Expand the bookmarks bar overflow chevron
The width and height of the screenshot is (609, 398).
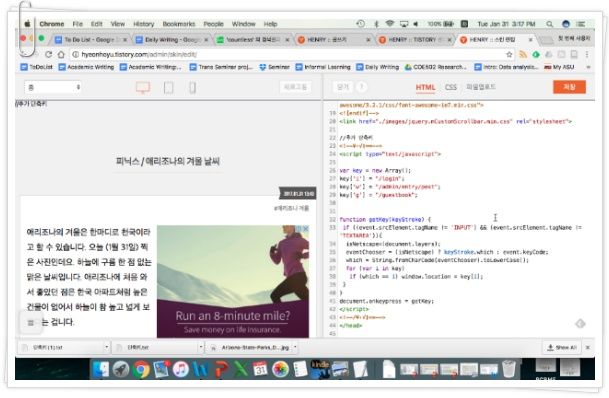588,67
